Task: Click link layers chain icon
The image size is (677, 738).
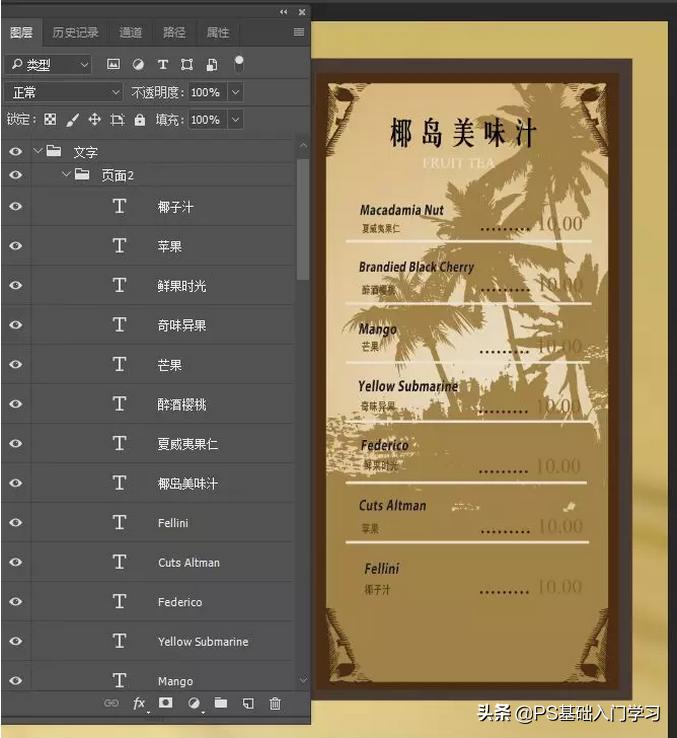Action: [x=111, y=703]
